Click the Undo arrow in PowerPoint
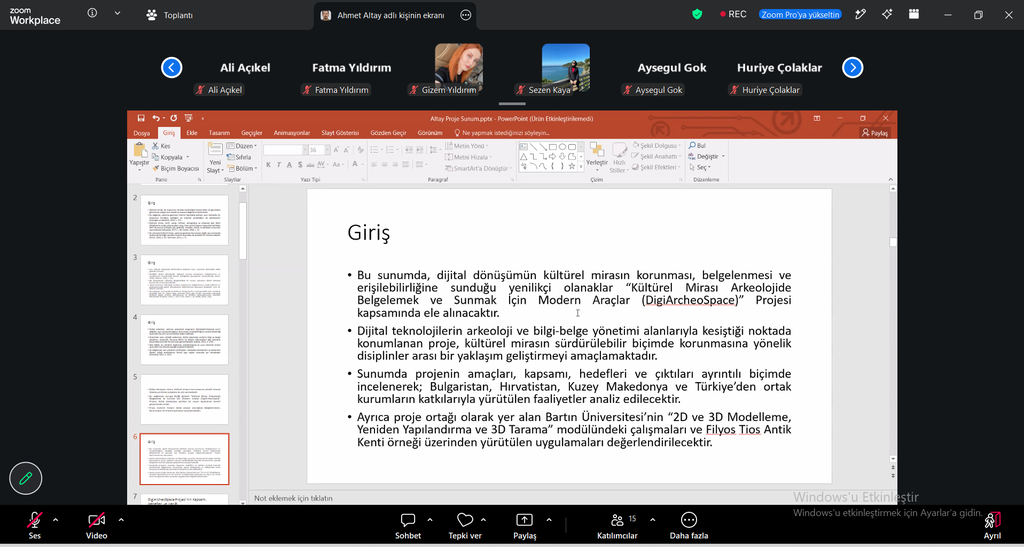 tap(155, 118)
